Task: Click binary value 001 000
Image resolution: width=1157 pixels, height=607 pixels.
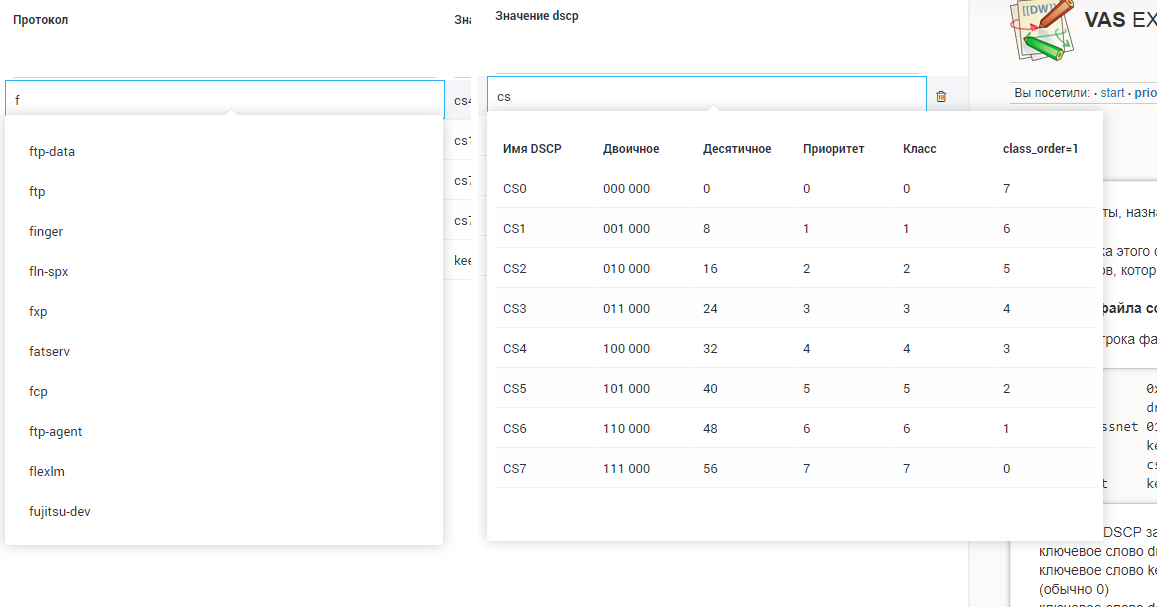Action: [x=626, y=229]
